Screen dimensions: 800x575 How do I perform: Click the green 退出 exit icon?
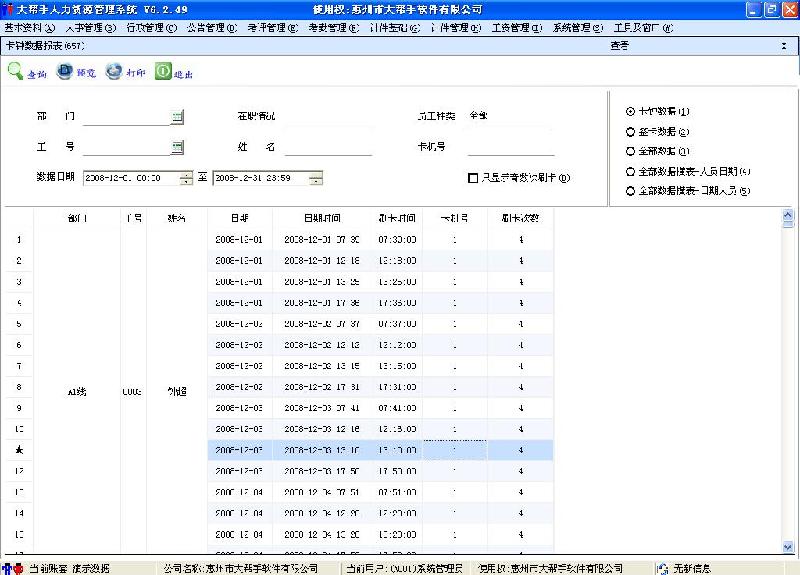pyautogui.click(x=163, y=72)
